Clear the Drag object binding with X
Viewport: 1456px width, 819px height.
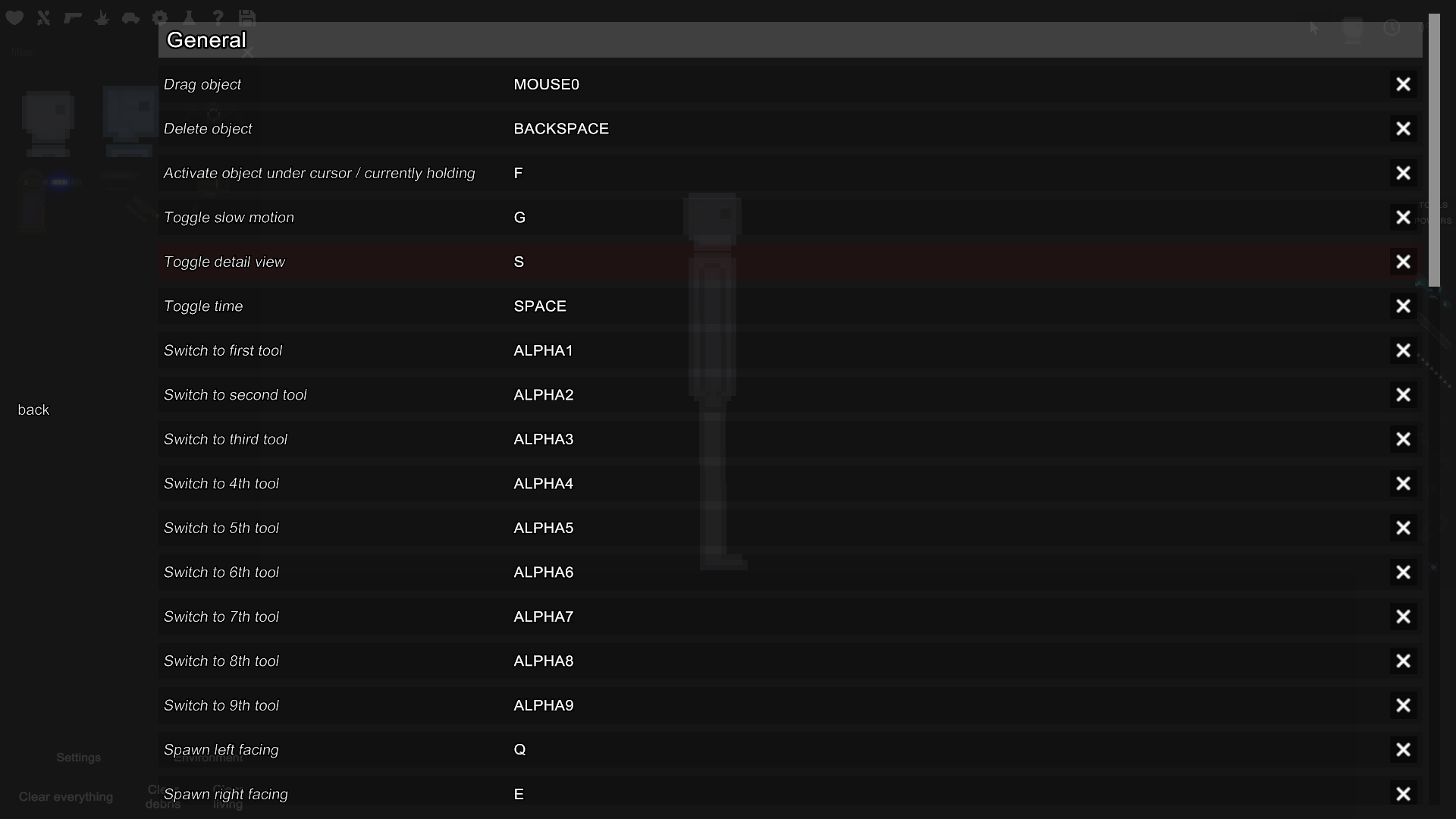[x=1403, y=84]
